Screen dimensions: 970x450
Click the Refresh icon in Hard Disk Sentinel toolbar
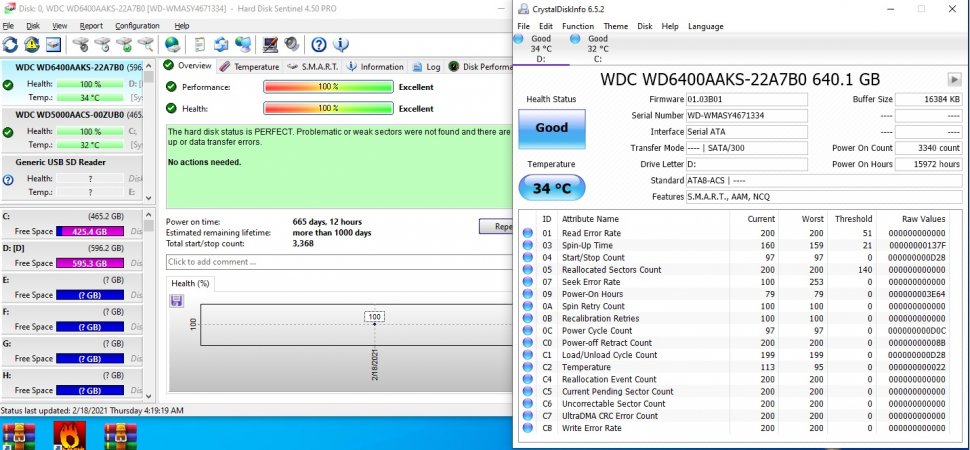point(11,45)
